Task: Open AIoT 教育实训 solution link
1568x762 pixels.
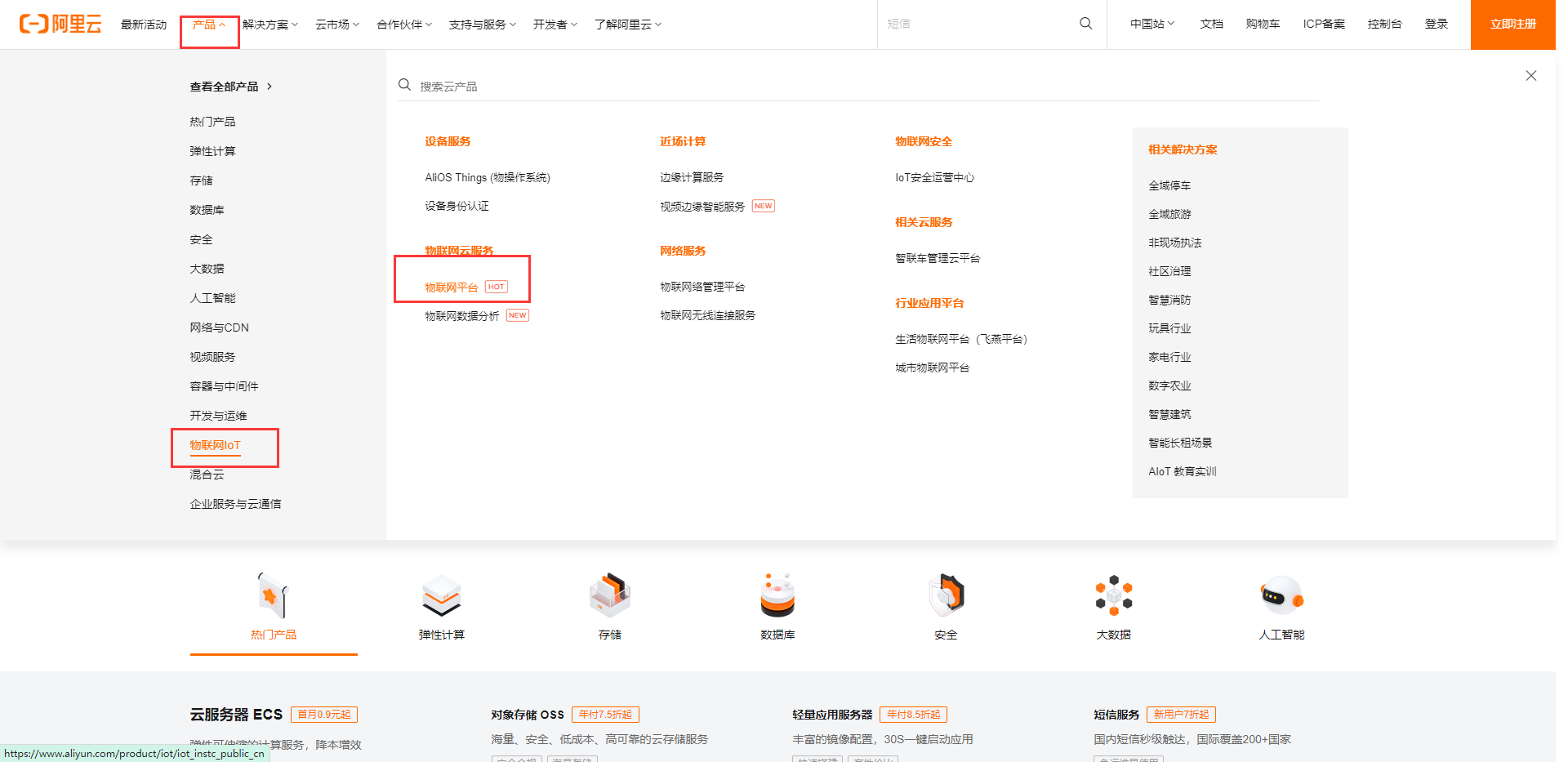Action: 1182,471
